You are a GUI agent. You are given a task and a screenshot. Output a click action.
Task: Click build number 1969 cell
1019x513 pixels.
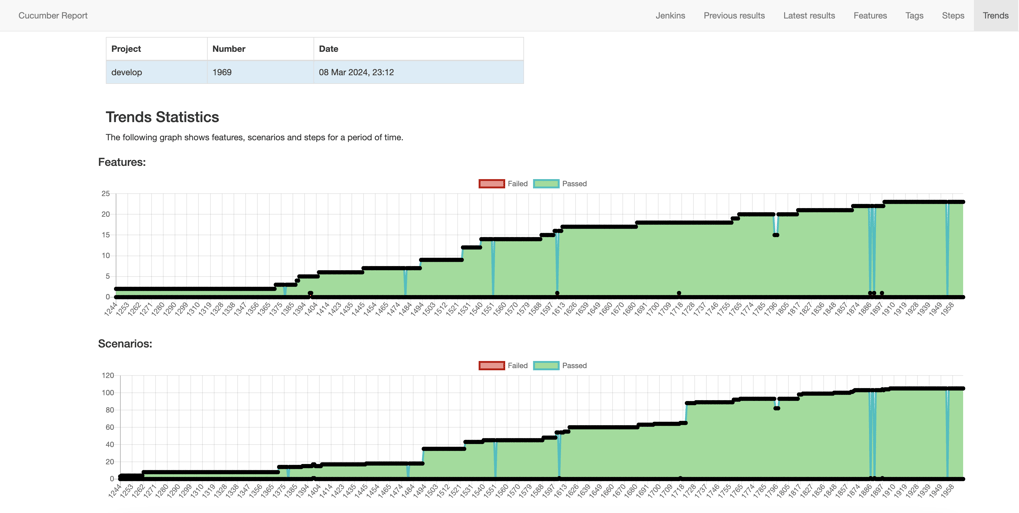pos(261,72)
